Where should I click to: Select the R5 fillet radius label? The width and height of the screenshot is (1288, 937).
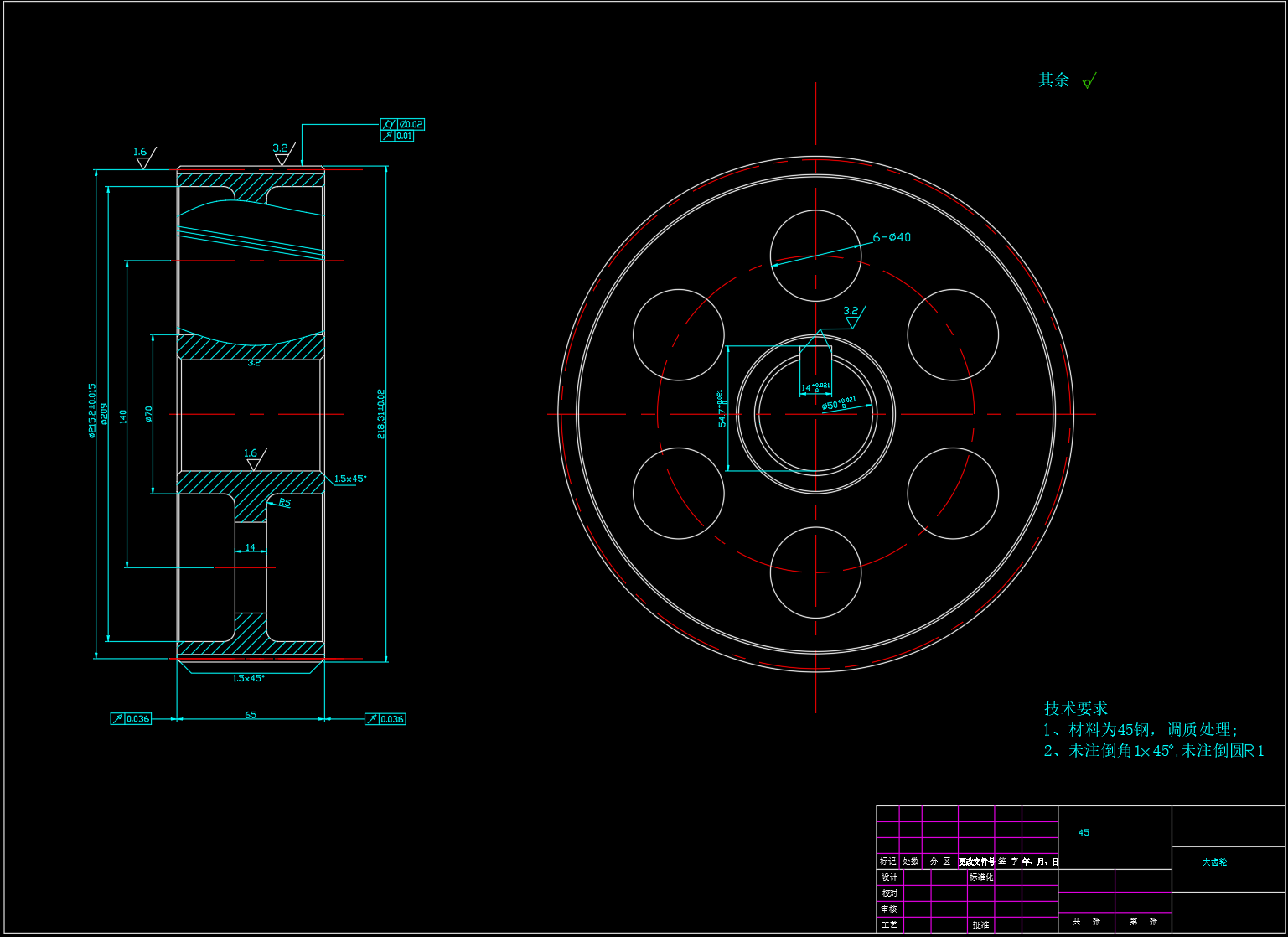[x=285, y=503]
